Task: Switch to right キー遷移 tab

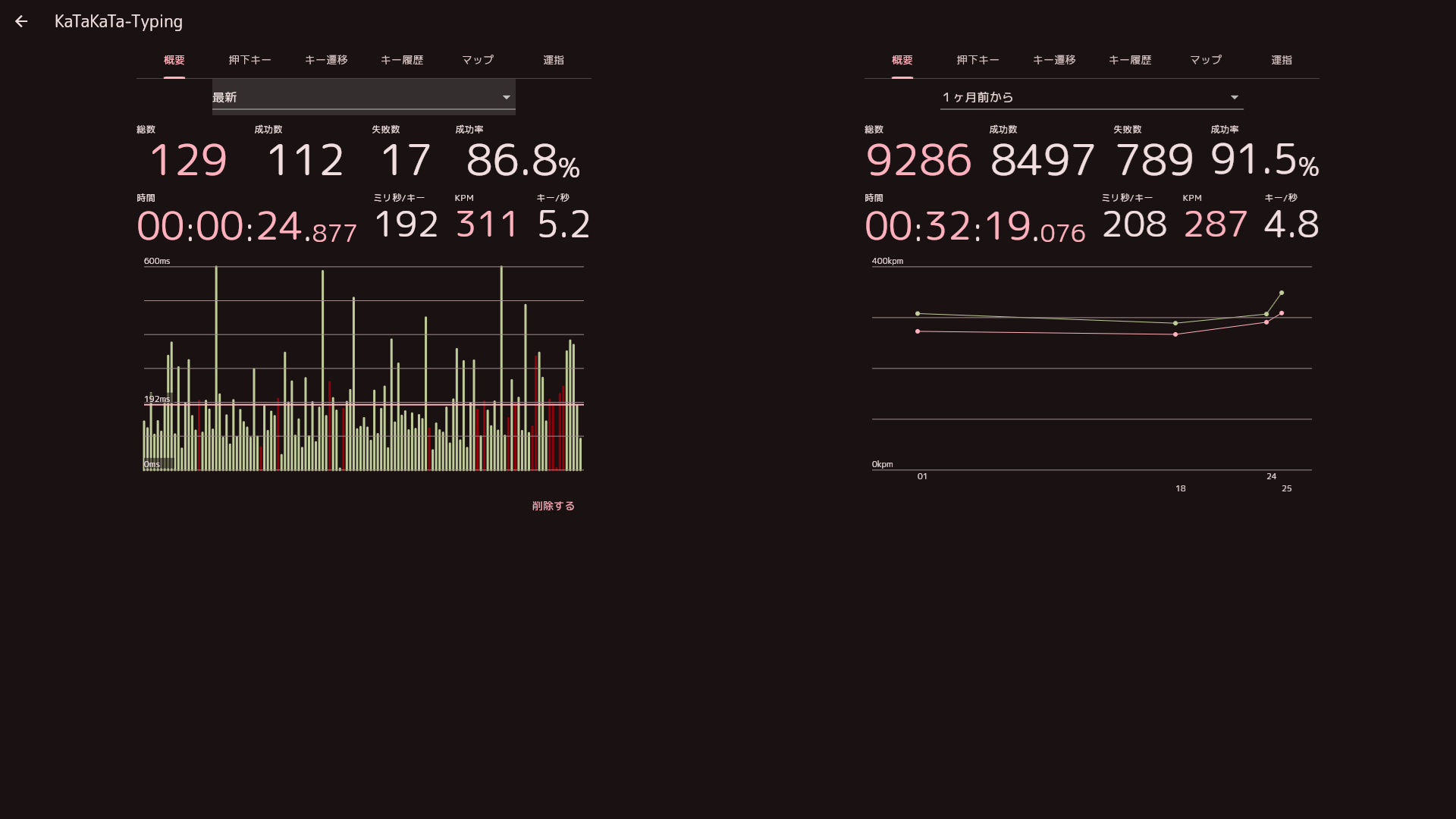Action: click(x=1054, y=60)
